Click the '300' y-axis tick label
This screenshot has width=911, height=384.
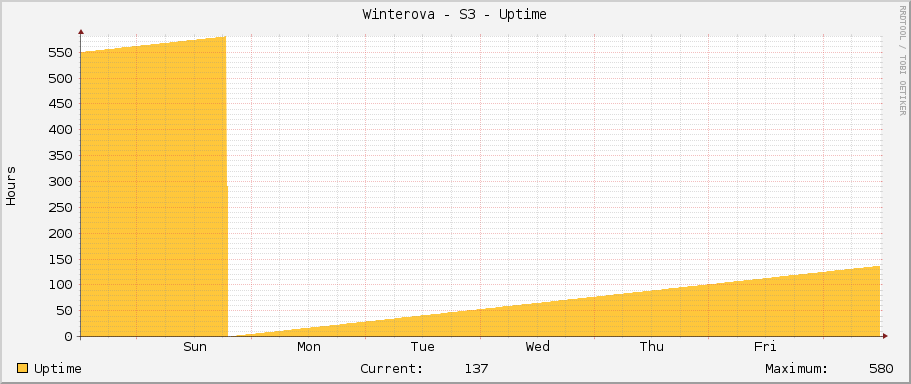pos(61,181)
